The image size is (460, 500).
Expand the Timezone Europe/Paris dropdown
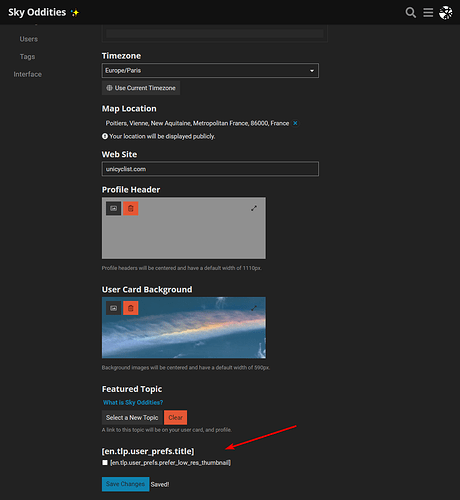pyautogui.click(x=210, y=71)
